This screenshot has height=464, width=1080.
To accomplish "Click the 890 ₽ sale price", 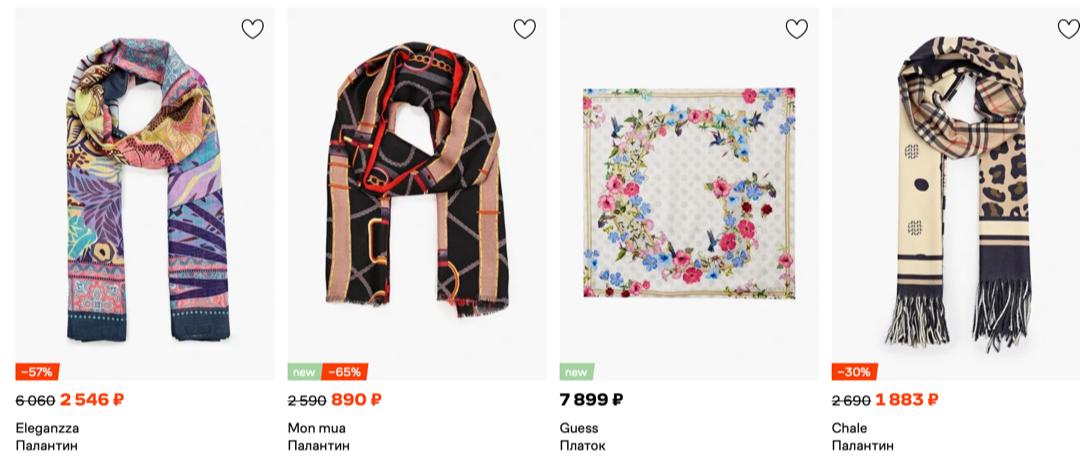I will (357, 400).
